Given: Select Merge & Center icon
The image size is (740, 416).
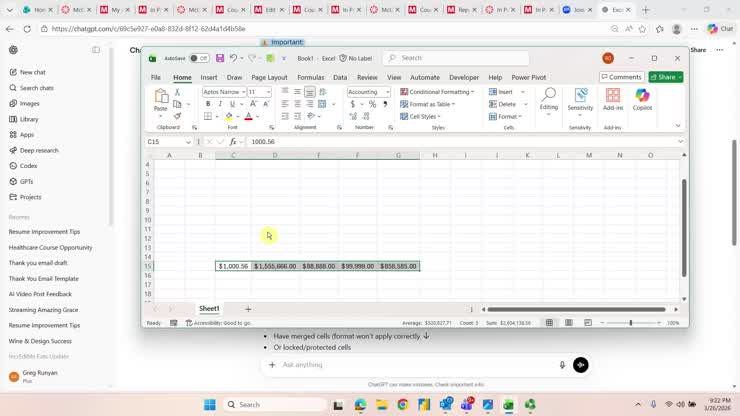Looking at the screenshot, I should [322, 104].
